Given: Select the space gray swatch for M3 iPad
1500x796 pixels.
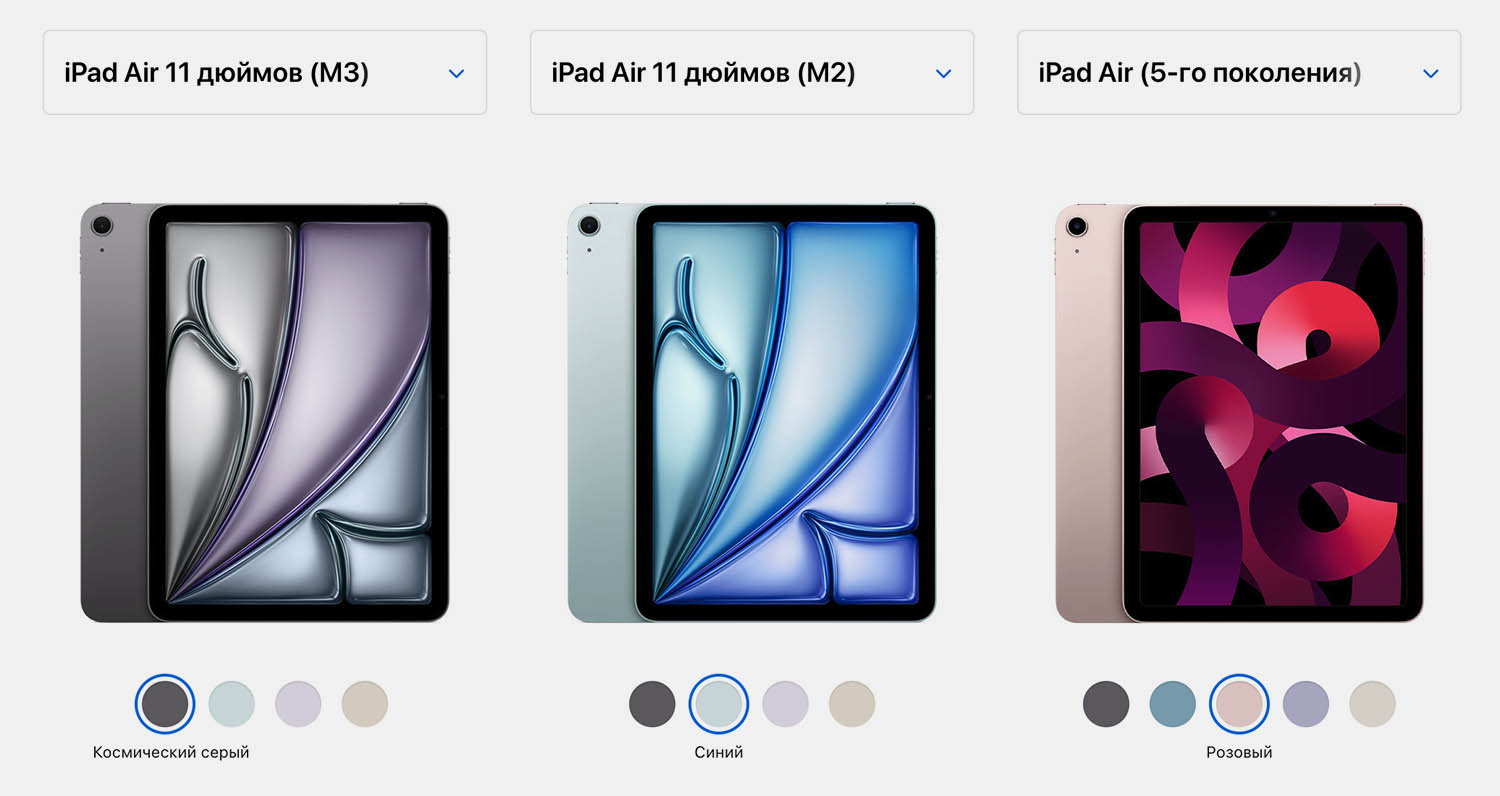Looking at the screenshot, I should click(x=165, y=704).
